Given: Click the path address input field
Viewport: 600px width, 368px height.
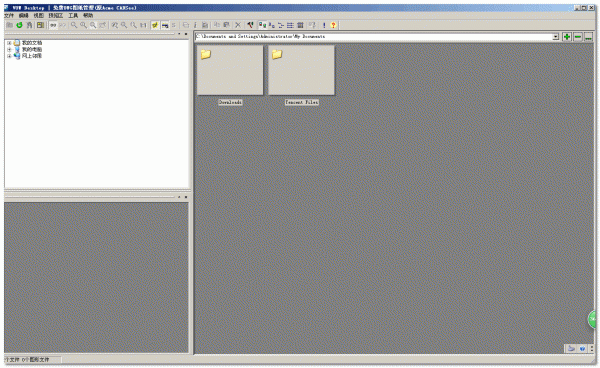Looking at the screenshot, I should [374, 36].
